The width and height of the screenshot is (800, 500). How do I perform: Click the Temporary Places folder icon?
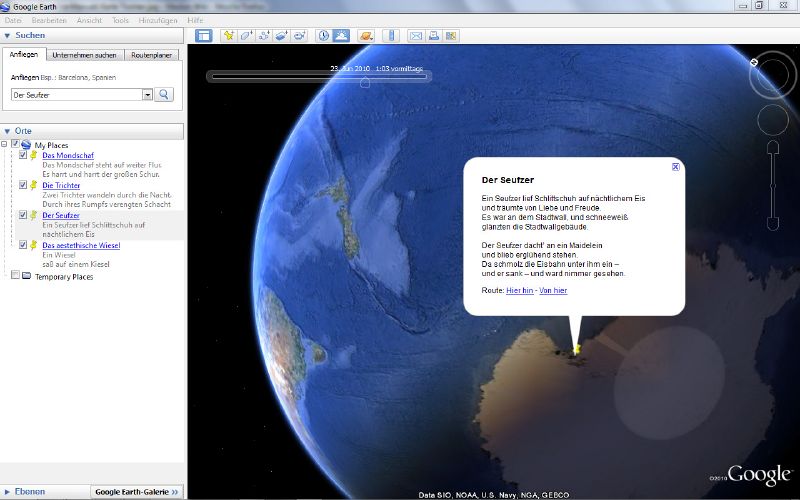27,276
